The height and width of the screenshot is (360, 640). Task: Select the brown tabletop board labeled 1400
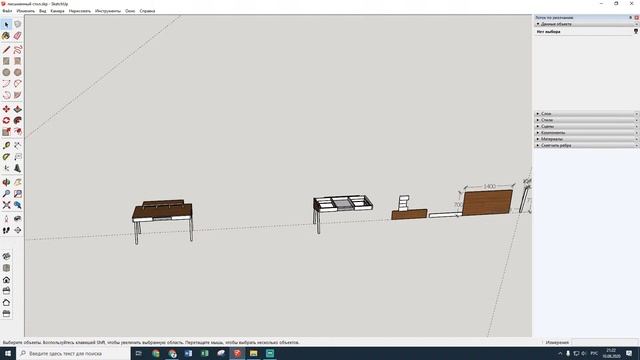pos(487,202)
